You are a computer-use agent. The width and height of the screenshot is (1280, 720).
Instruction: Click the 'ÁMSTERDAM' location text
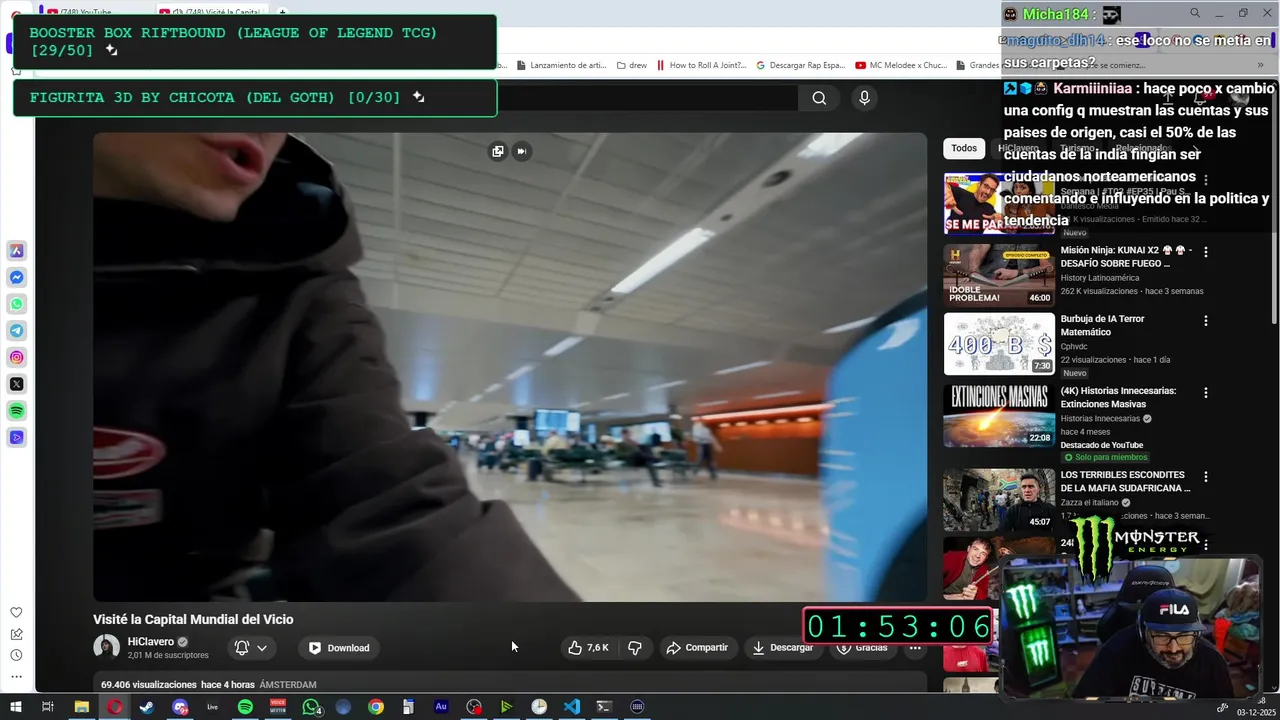[x=288, y=685]
